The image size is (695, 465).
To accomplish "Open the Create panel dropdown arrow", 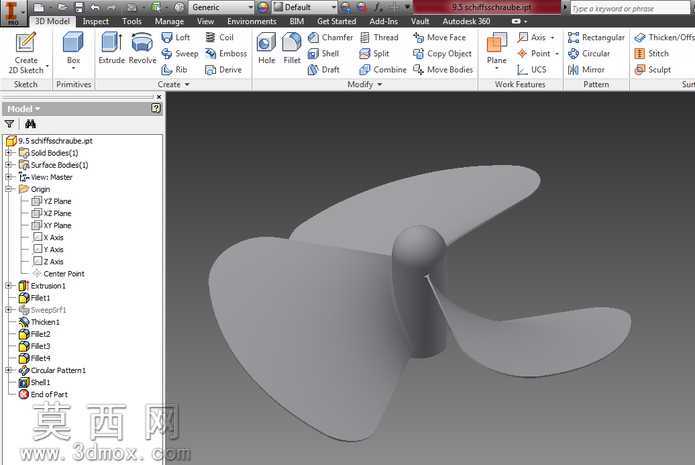I will tap(187, 84).
